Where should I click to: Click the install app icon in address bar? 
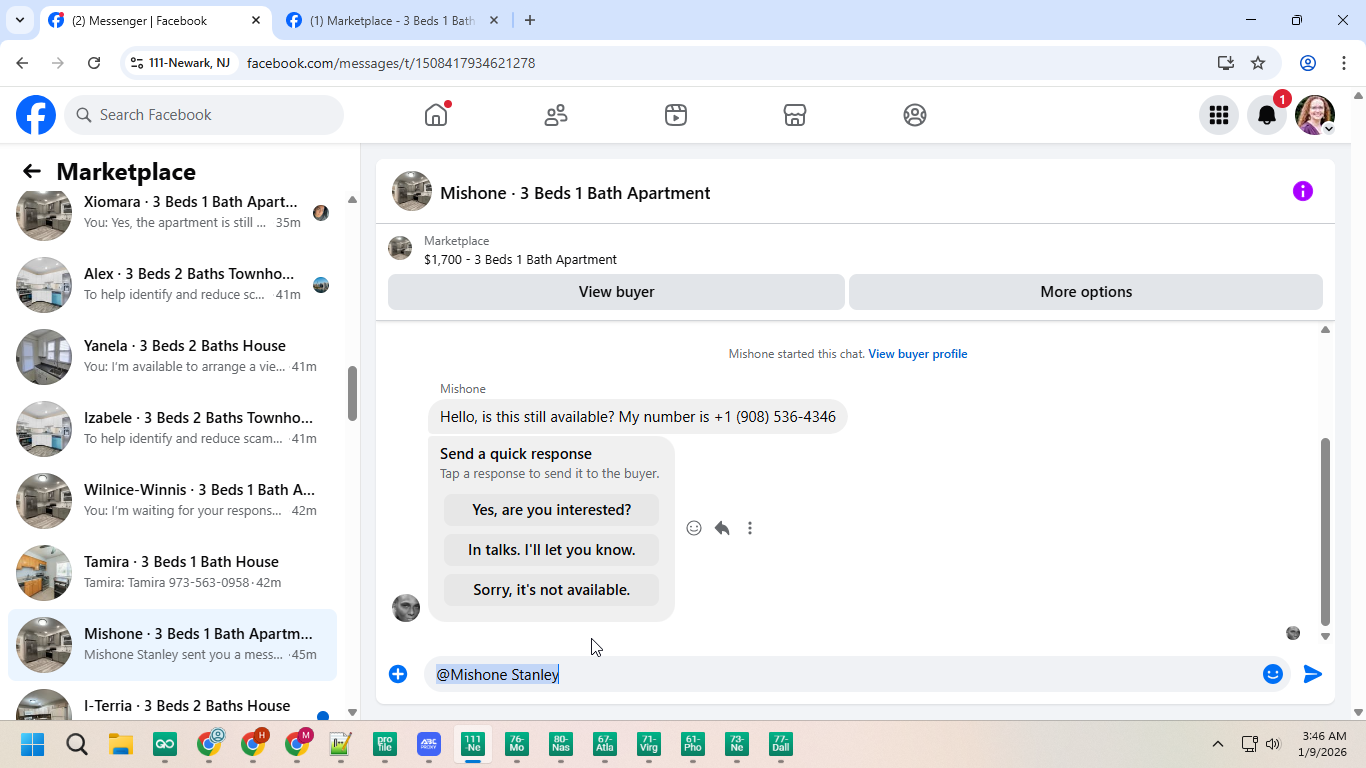point(1226,63)
